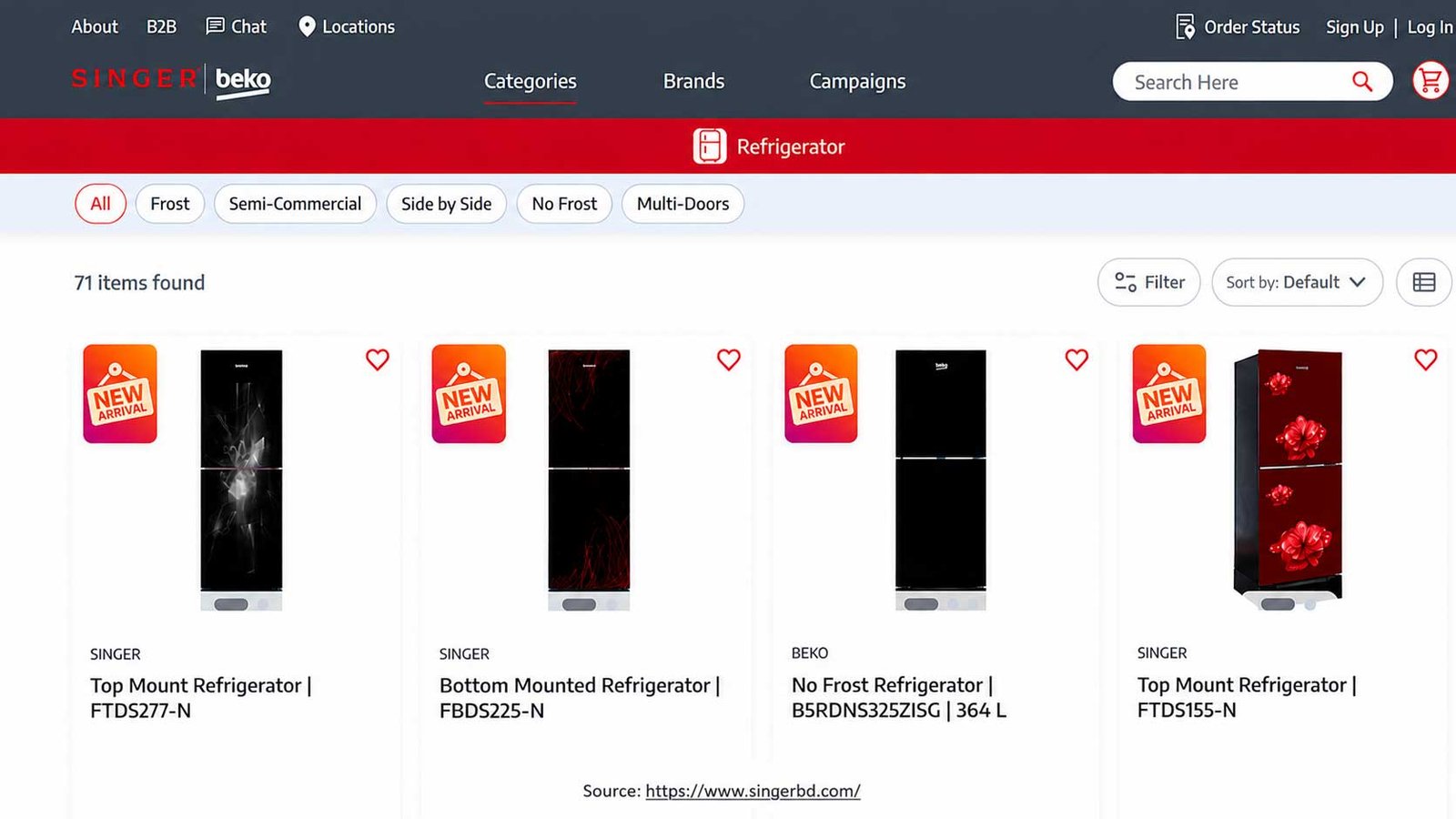
Task: Open the FTDS155-N red floral refrigerator image
Action: 1288,480
